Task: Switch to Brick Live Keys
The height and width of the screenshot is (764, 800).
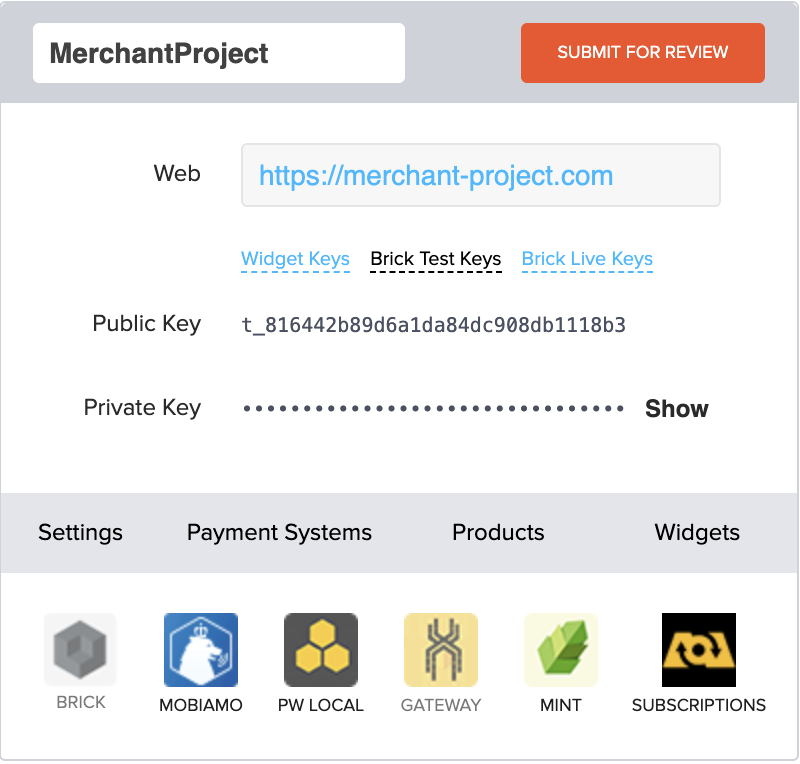Action: tap(587, 259)
